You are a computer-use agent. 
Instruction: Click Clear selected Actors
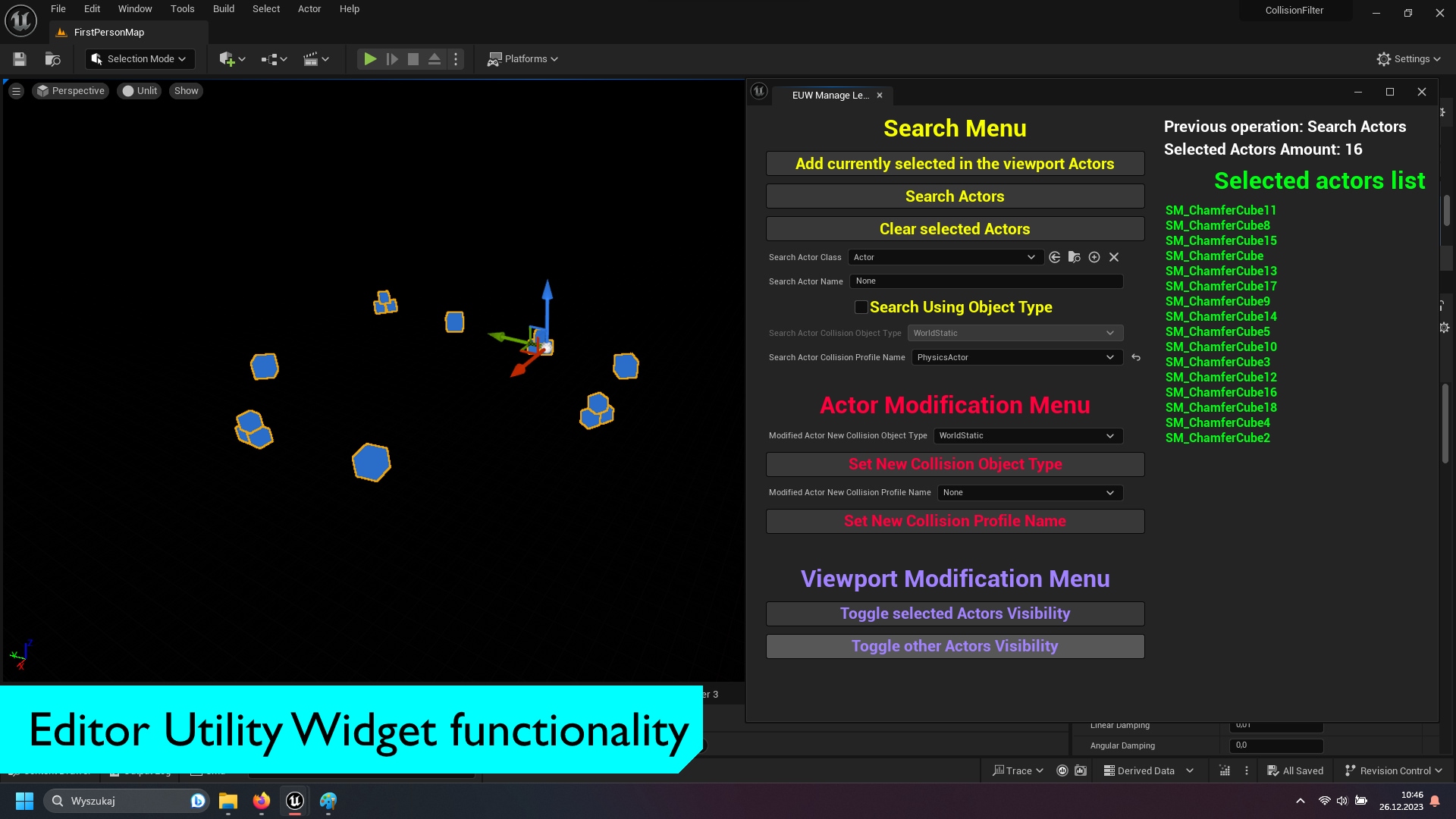point(955,228)
